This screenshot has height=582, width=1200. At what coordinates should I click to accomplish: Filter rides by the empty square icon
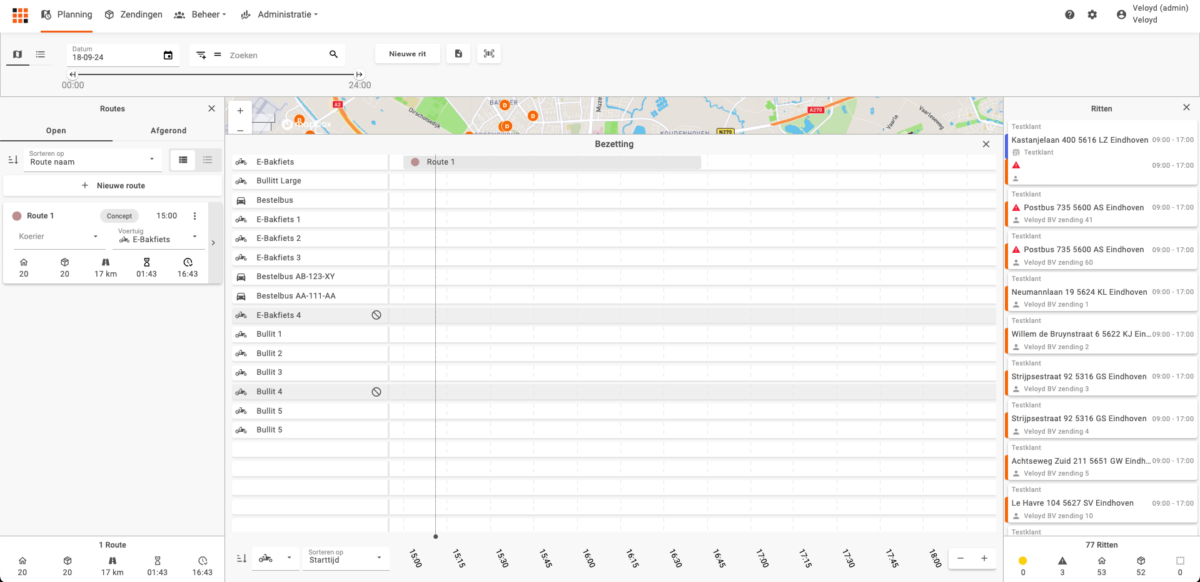pyautogui.click(x=1180, y=561)
